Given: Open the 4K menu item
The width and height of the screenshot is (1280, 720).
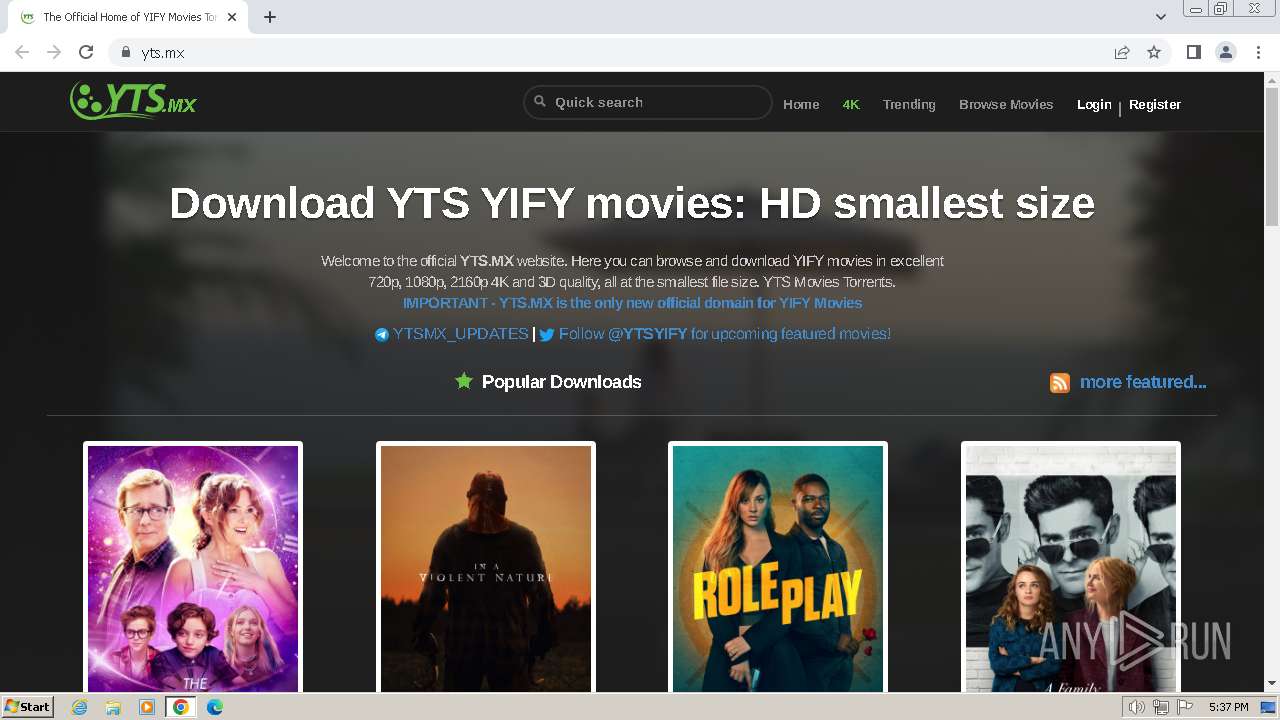Looking at the screenshot, I should pyautogui.click(x=851, y=104).
